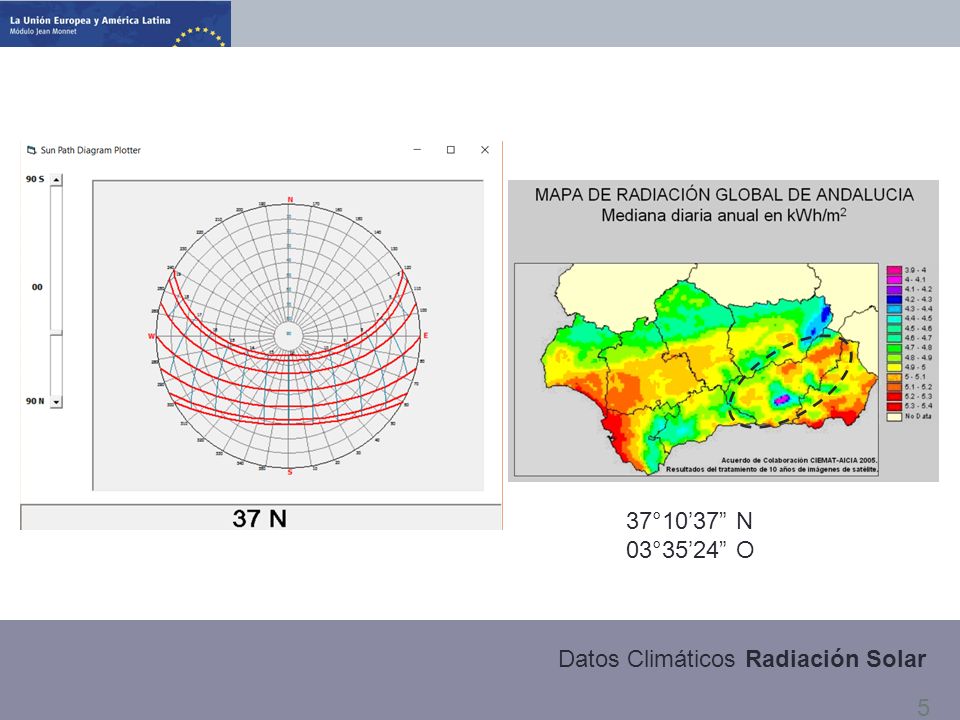Viewport: 960px width, 720px height.
Task: Click the latitude scrollbar down arrow near 90 N
Action: point(56,402)
